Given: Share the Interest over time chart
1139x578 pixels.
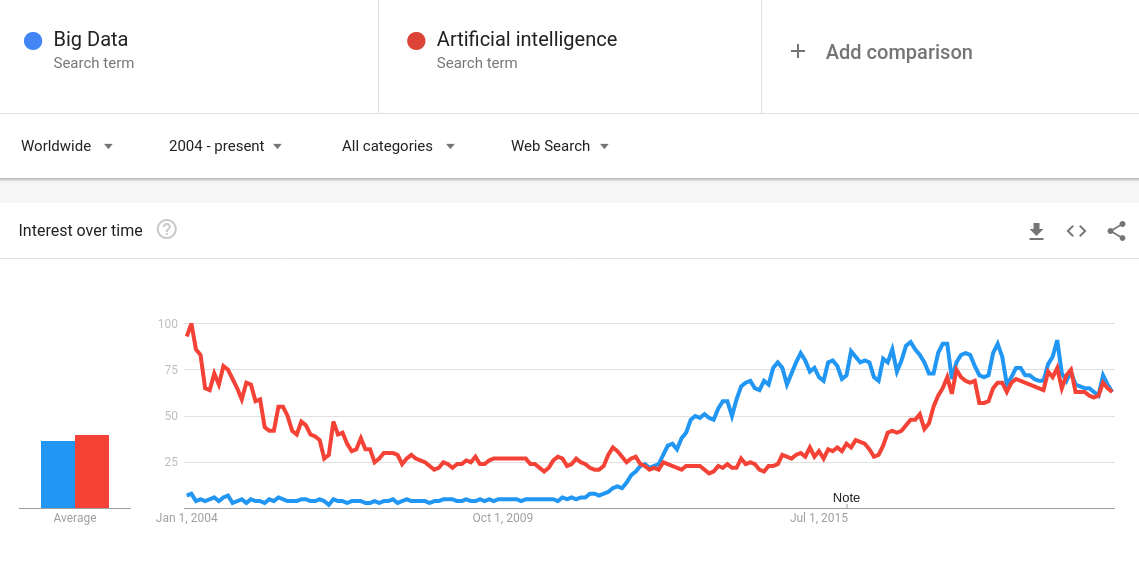Looking at the screenshot, I should [x=1116, y=231].
